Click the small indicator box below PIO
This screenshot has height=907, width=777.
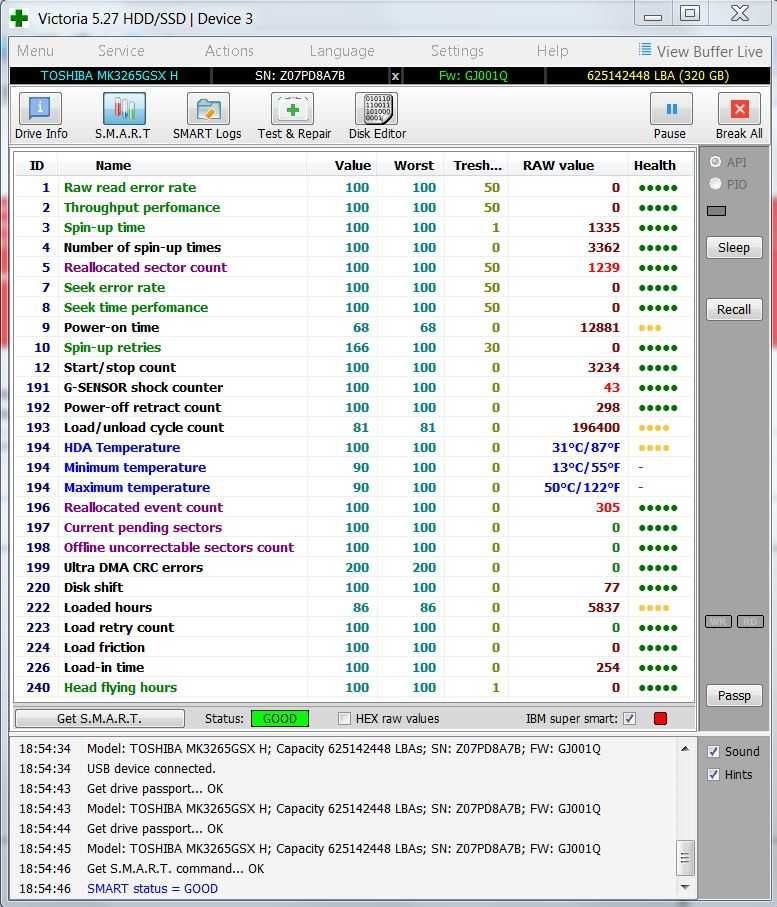[x=716, y=211]
